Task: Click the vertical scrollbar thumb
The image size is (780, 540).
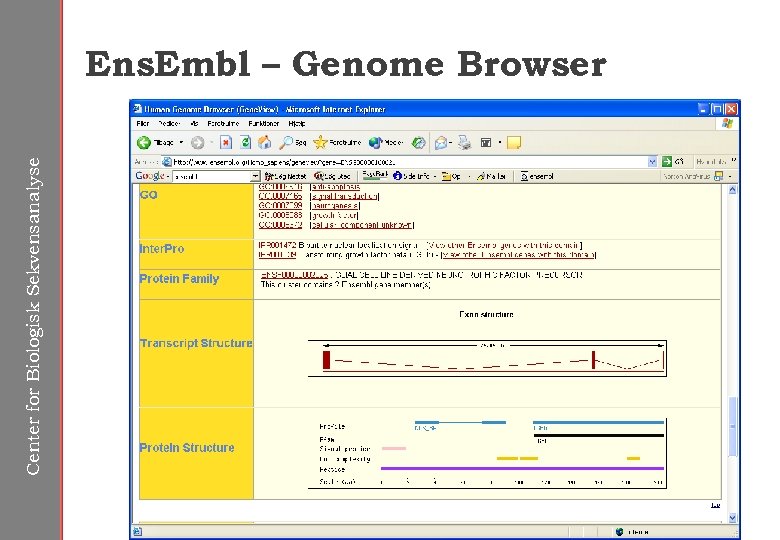Action: pos(732,426)
